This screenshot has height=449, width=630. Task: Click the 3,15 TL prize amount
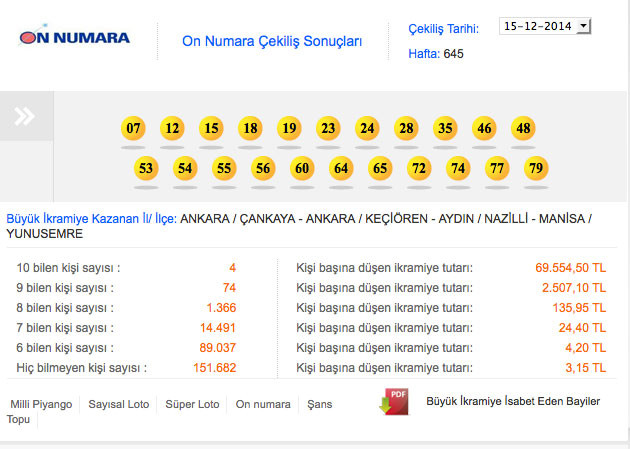tap(585, 368)
